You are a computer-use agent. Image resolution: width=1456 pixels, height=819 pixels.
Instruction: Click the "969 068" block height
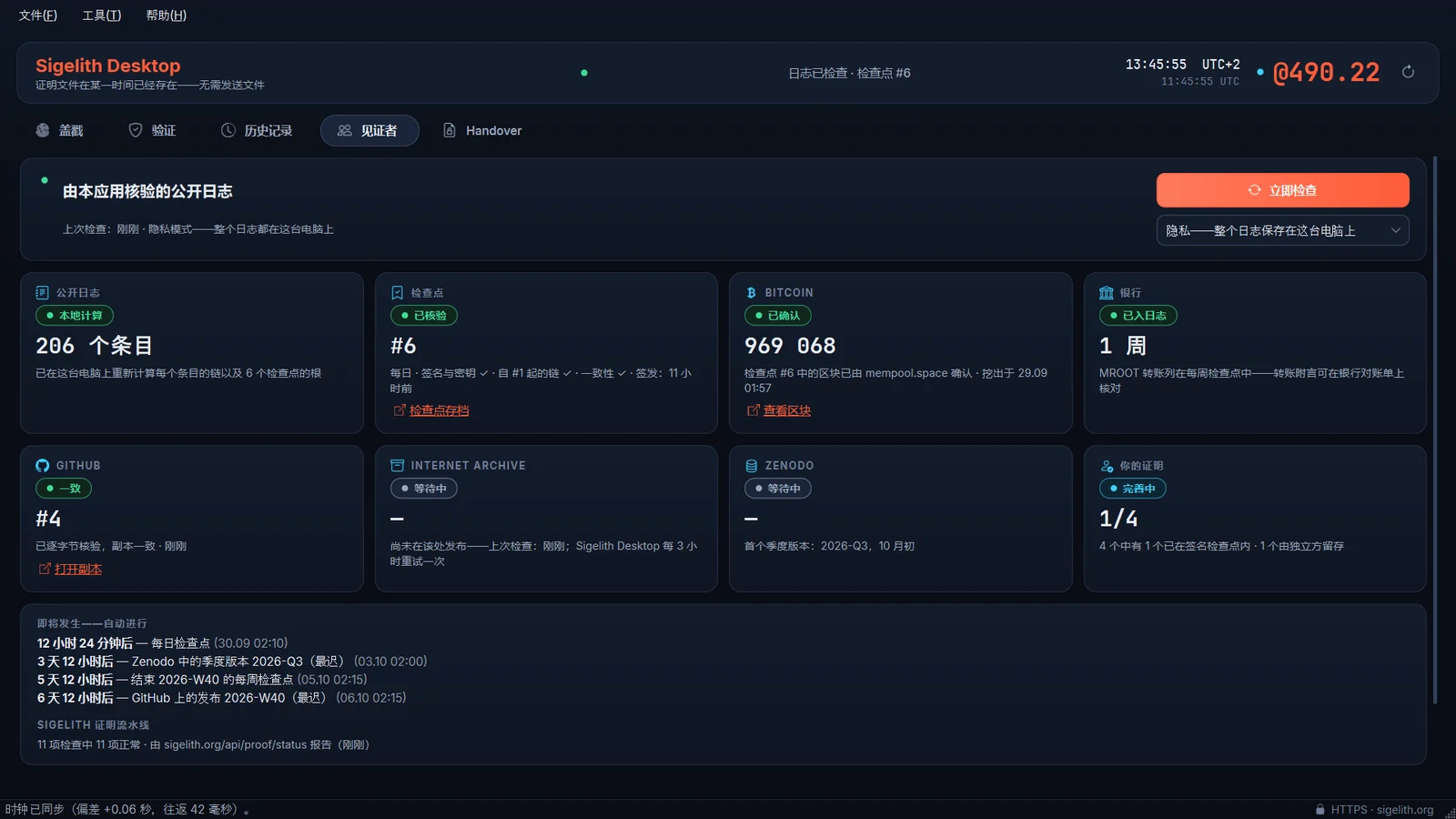[x=790, y=346]
